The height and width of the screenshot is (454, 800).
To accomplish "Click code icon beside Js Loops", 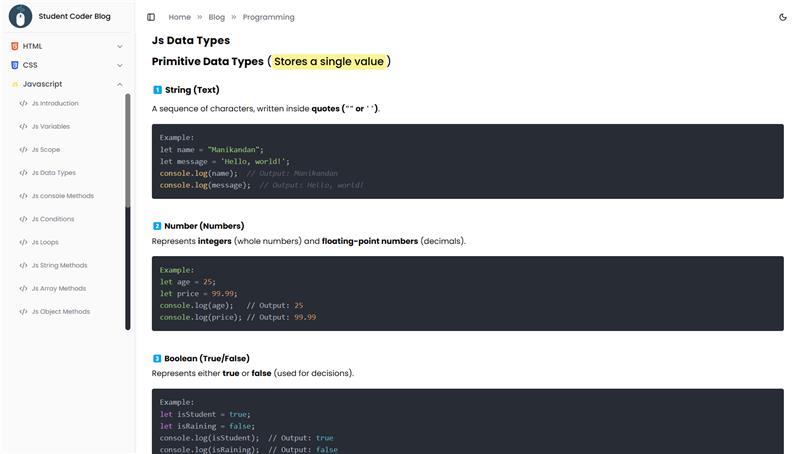I will [x=23, y=242].
